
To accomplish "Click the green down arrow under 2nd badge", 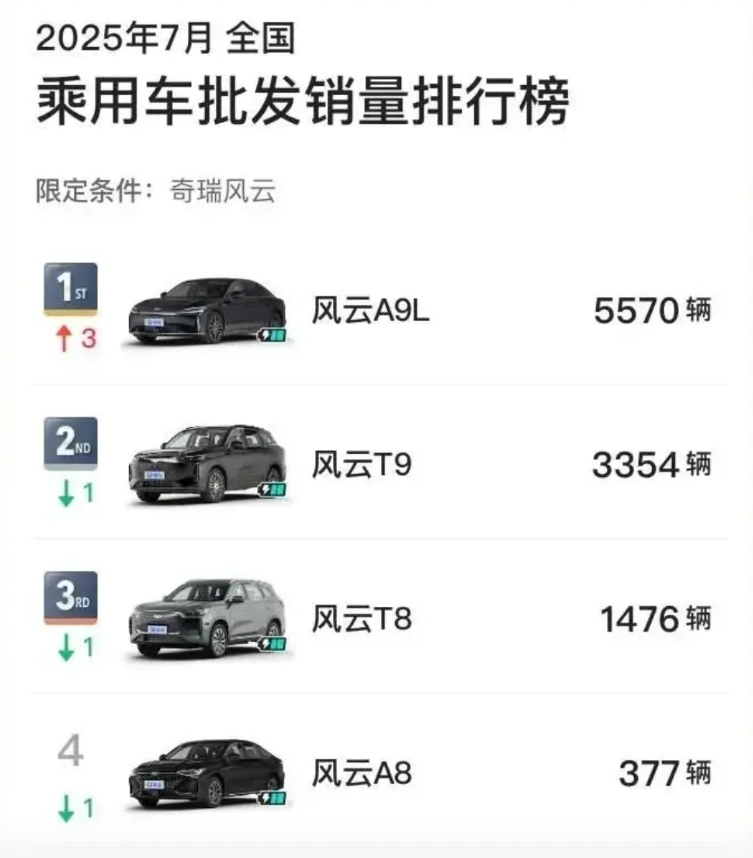I will (x=66, y=494).
